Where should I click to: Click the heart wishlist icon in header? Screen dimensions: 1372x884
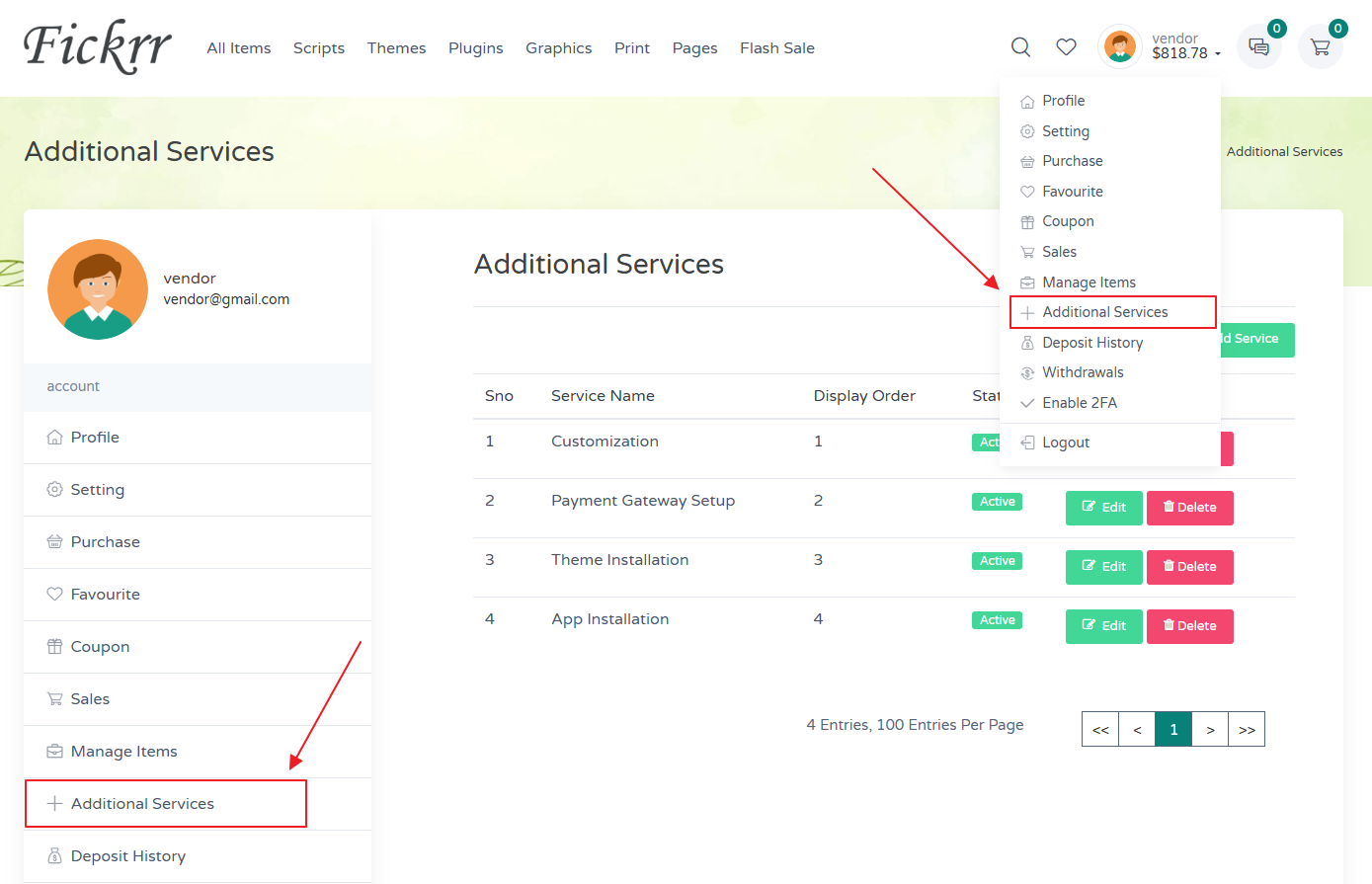coord(1066,47)
